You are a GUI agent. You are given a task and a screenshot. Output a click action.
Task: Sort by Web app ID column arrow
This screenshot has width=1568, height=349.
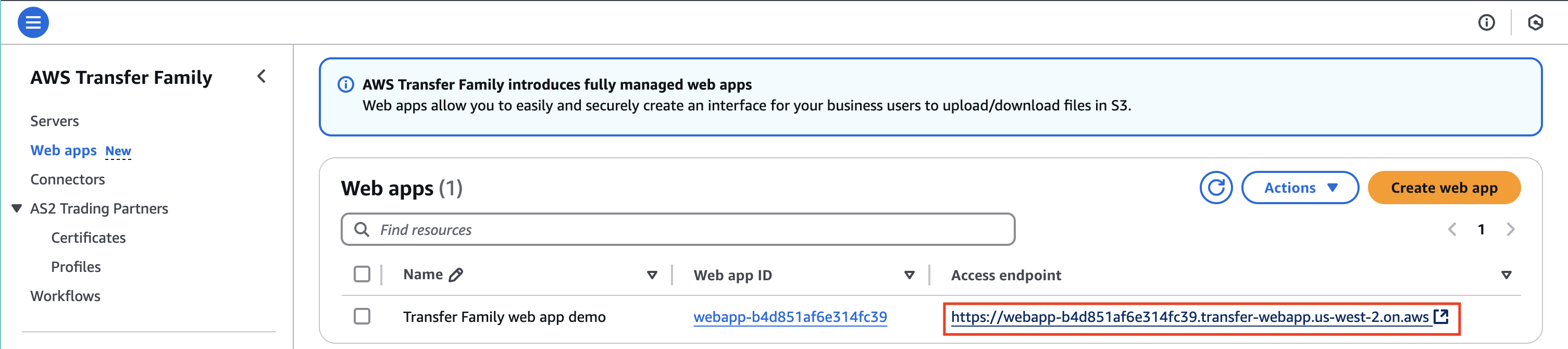(910, 276)
